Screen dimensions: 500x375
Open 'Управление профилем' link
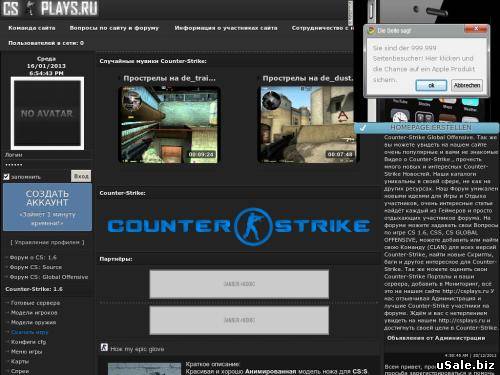coord(47,242)
